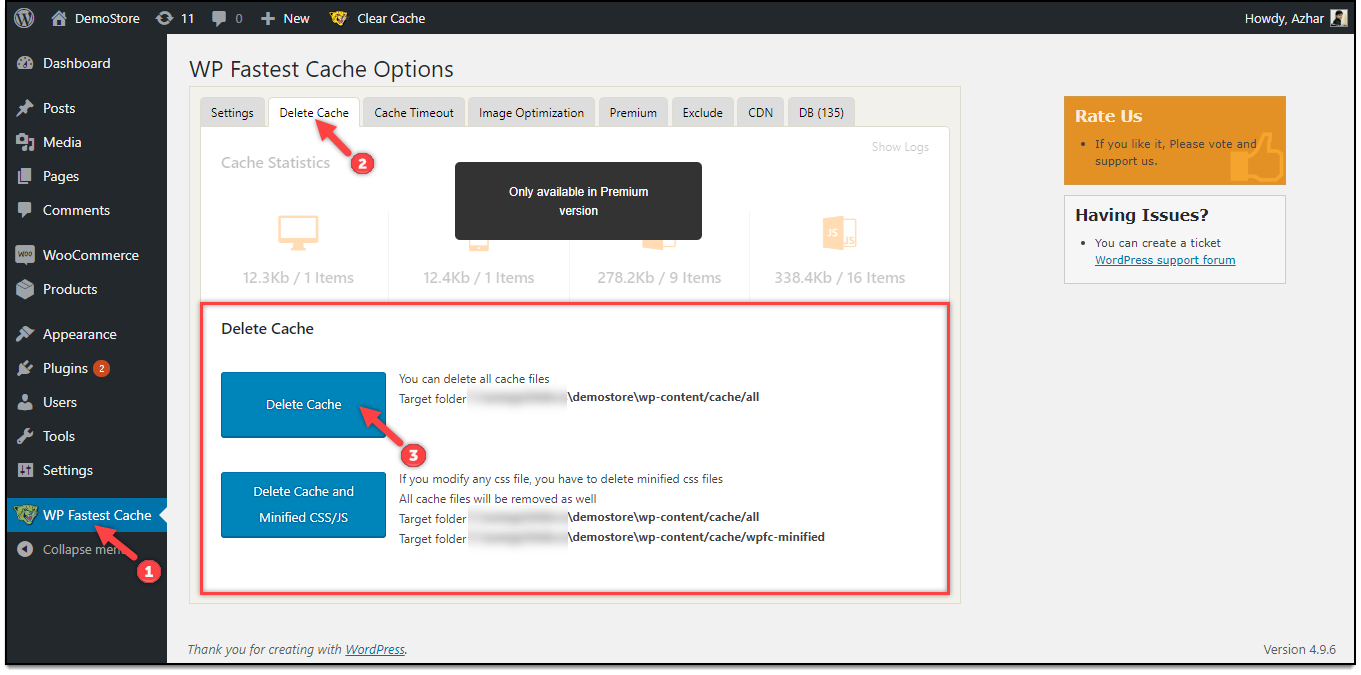Click the WP Fastest Cache tiger sidebar icon
The width and height of the screenshot is (1361, 675).
(x=25, y=515)
